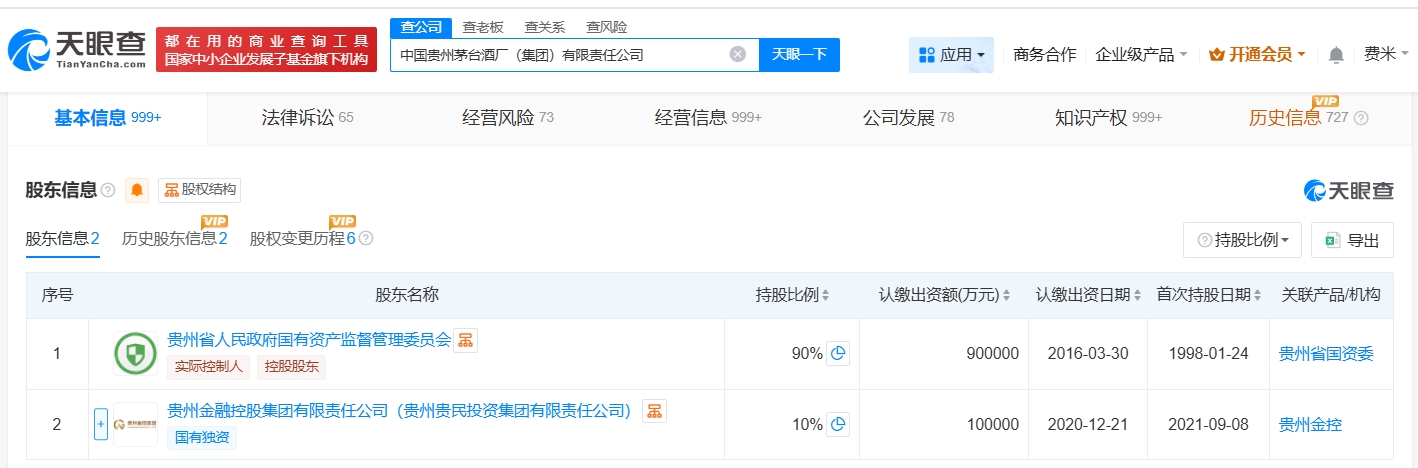Clear the search box with X icon
1418x468 pixels.
(x=737, y=55)
